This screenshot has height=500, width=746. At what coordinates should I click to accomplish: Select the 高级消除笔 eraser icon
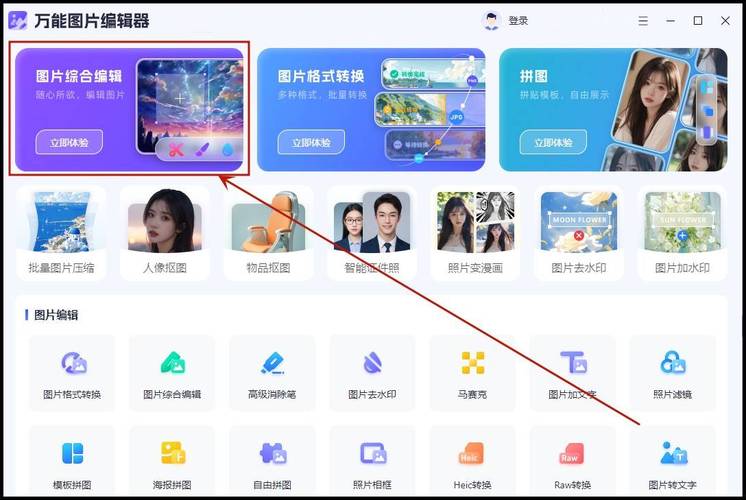pos(273,363)
